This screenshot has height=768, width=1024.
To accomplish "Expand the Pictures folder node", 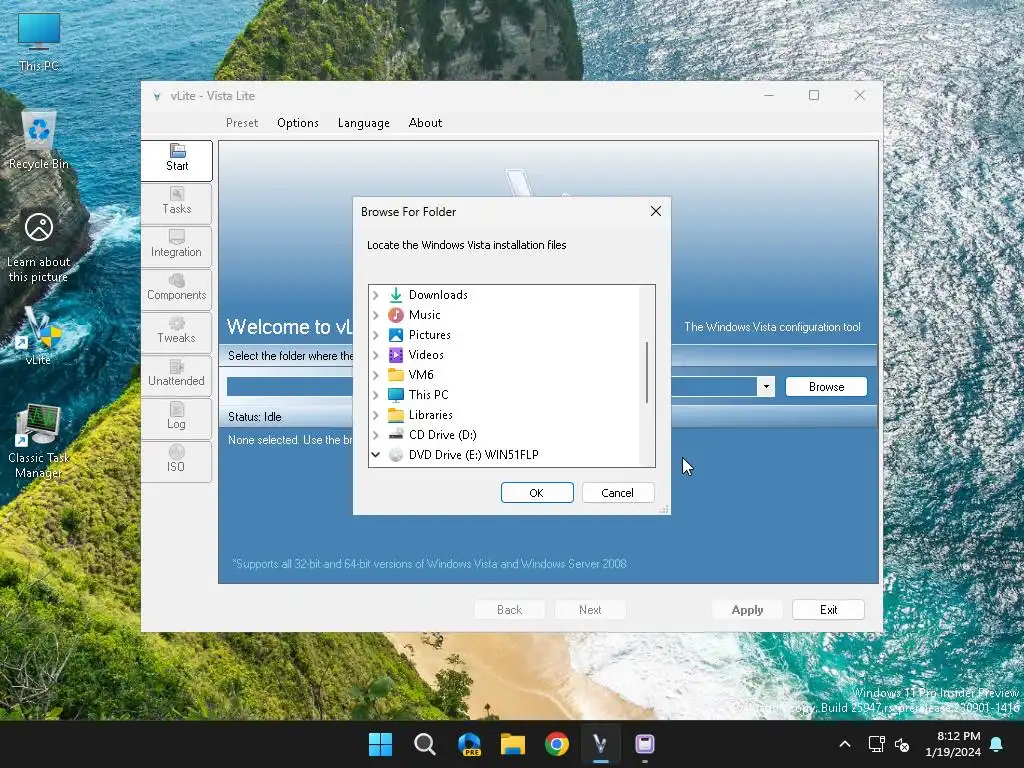I will (376, 335).
